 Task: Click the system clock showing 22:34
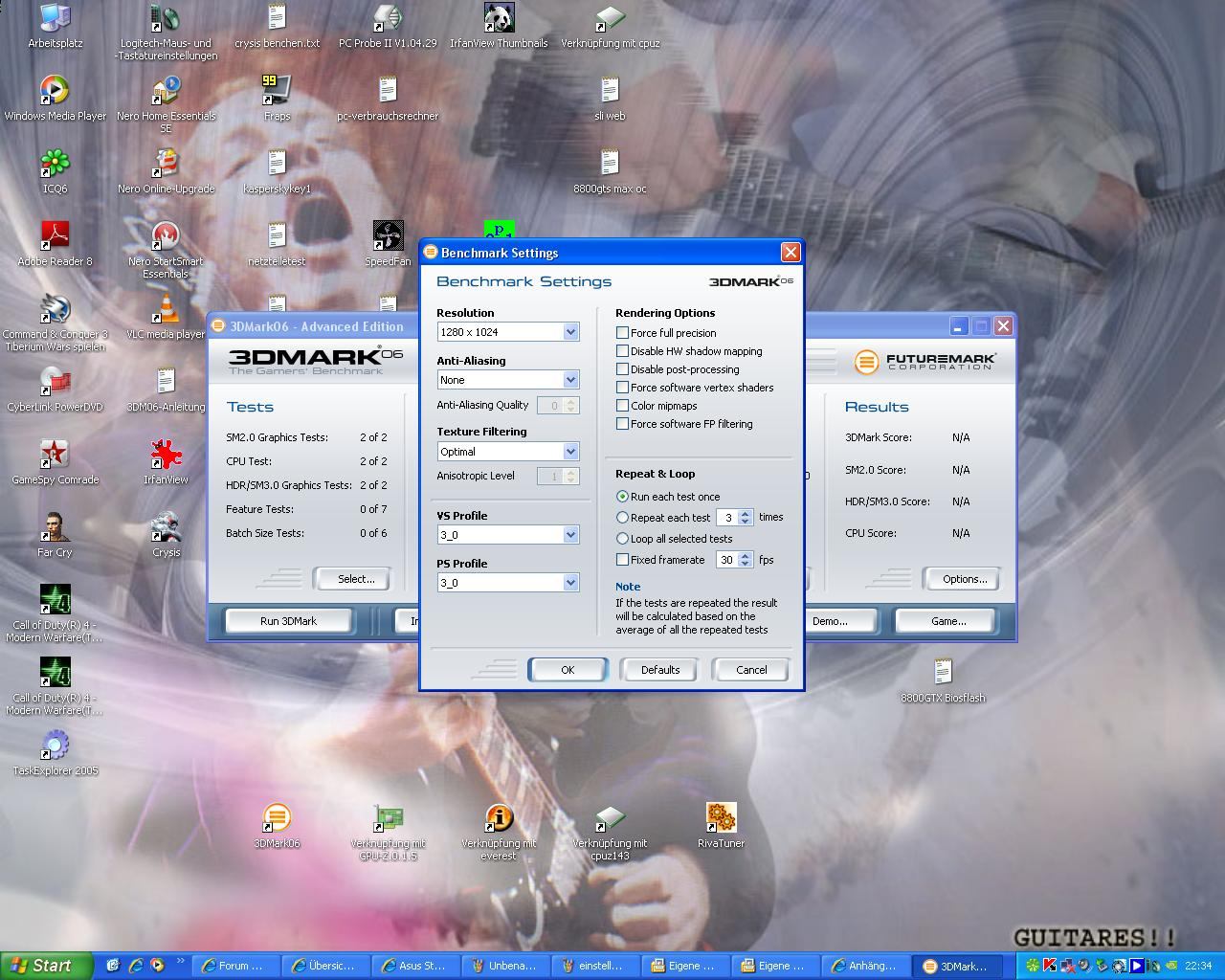[x=1197, y=966]
